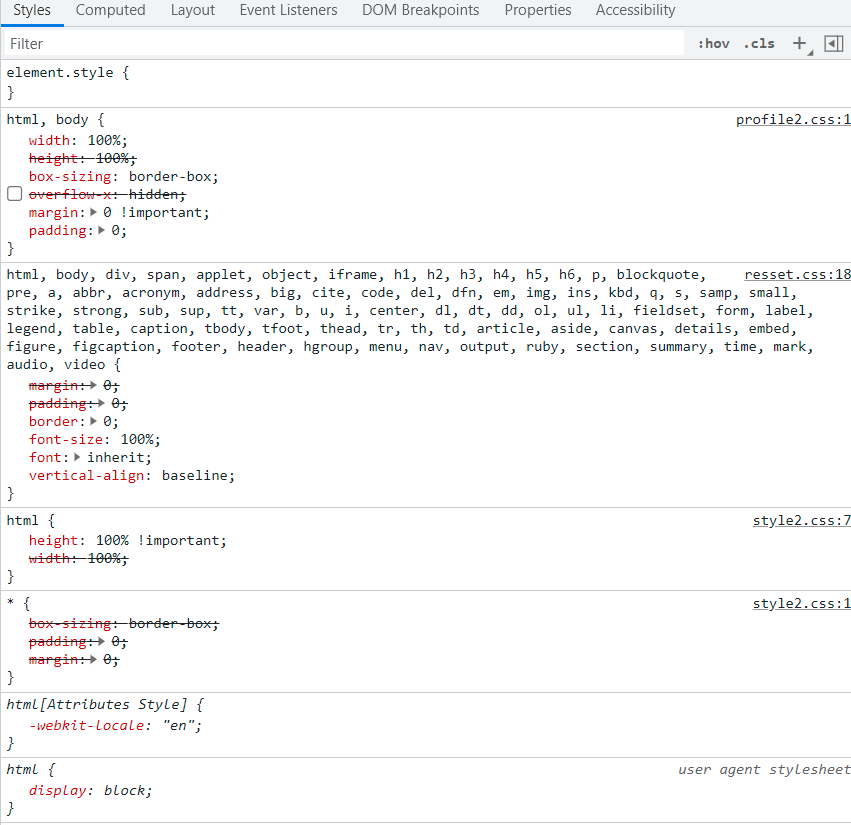The image size is (851, 825).
Task: Click height: 100% !important declaration
Action: click(128, 541)
